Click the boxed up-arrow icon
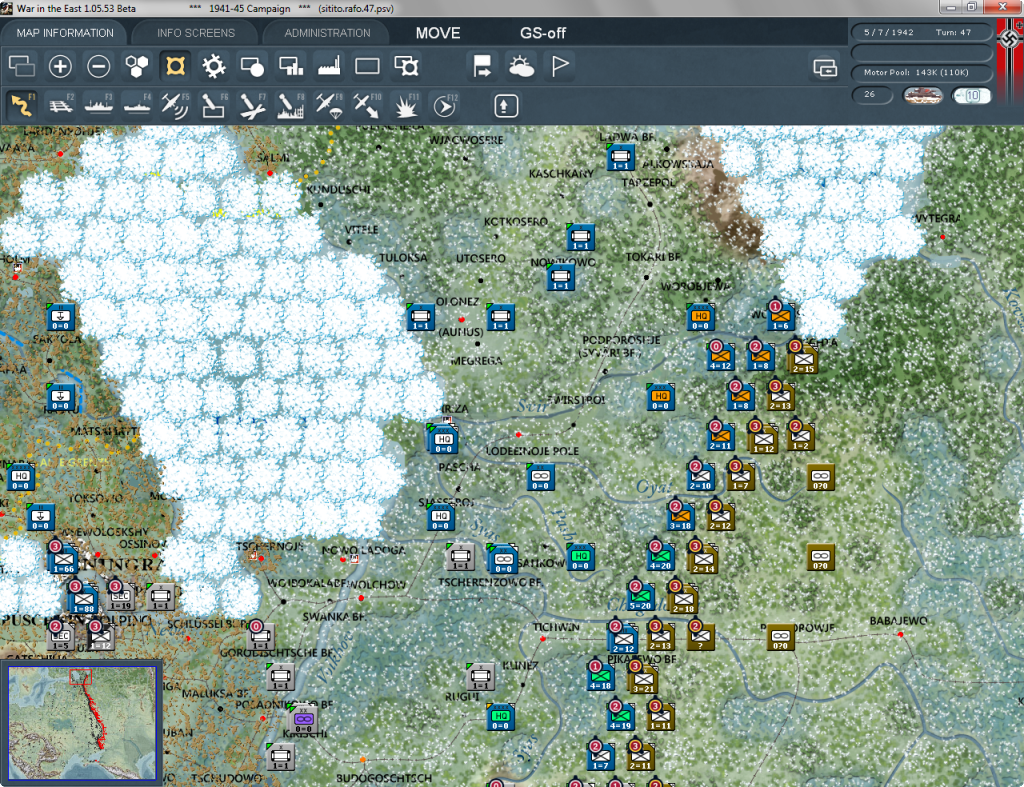 click(x=505, y=106)
